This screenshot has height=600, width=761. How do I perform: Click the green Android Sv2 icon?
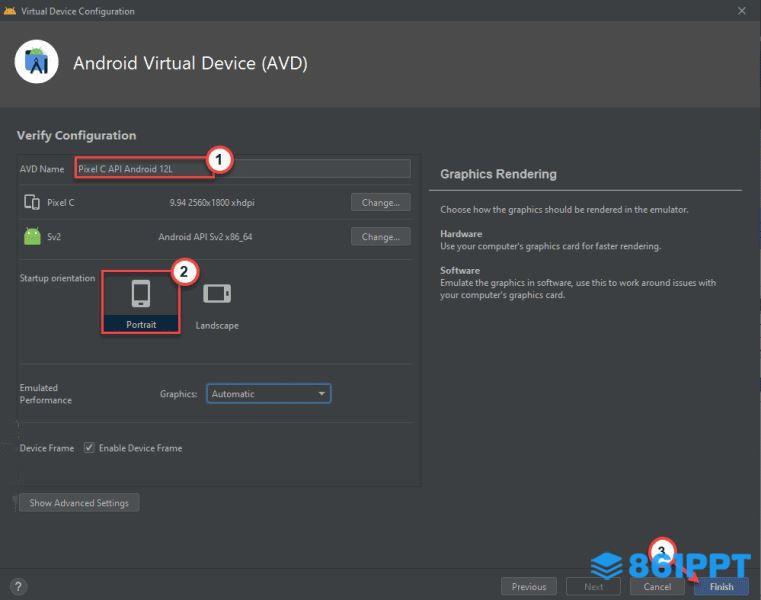(x=33, y=236)
